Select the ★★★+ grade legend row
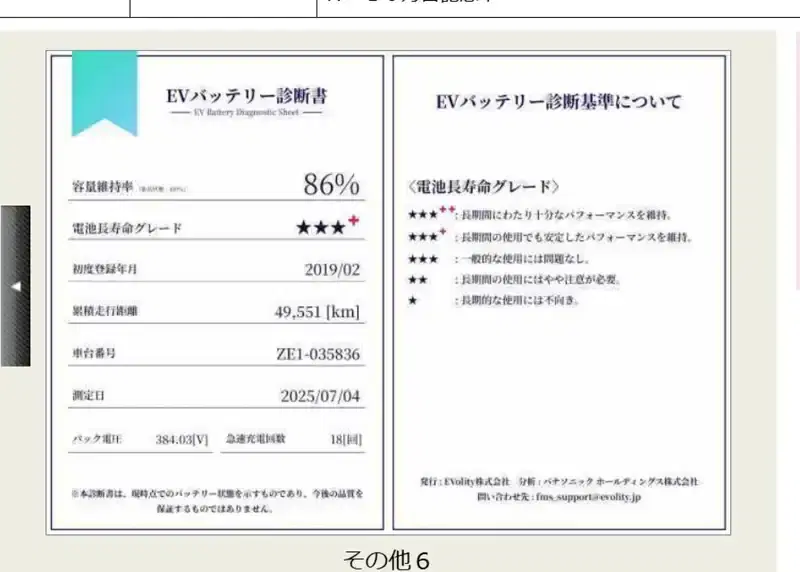800x572 pixels. (x=549, y=236)
